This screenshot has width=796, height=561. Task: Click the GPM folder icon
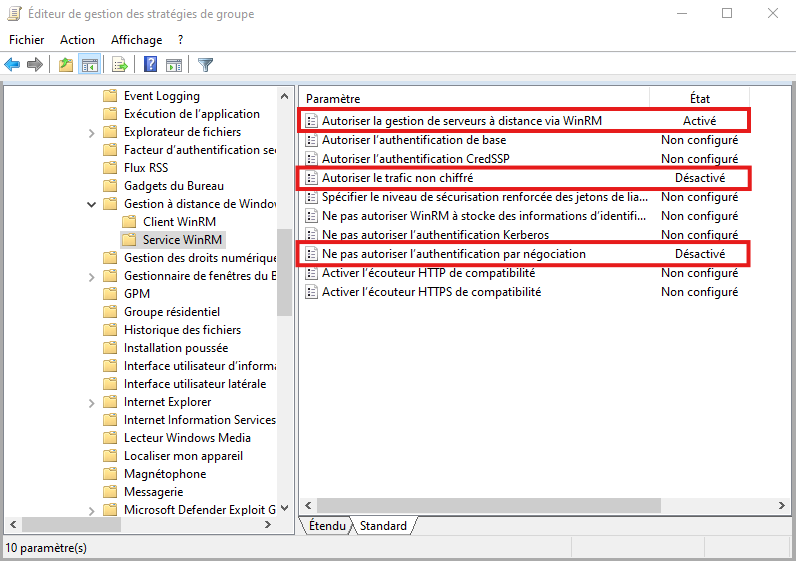[x=110, y=293]
